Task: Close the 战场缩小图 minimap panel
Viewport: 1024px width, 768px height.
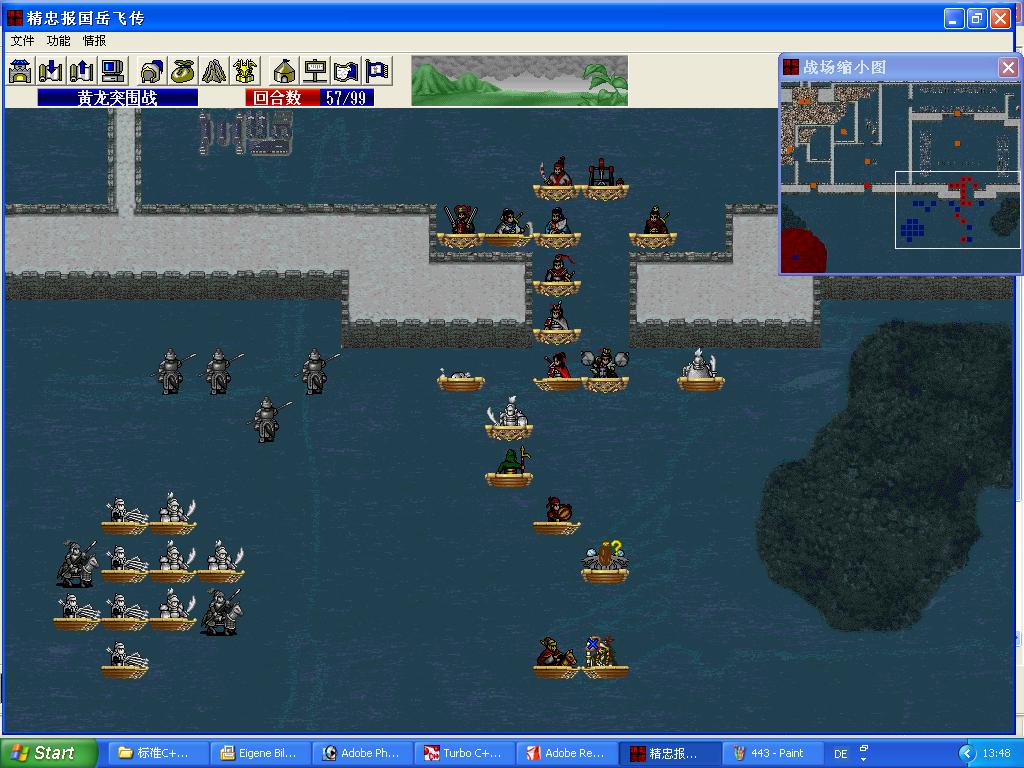Action: (x=1008, y=67)
